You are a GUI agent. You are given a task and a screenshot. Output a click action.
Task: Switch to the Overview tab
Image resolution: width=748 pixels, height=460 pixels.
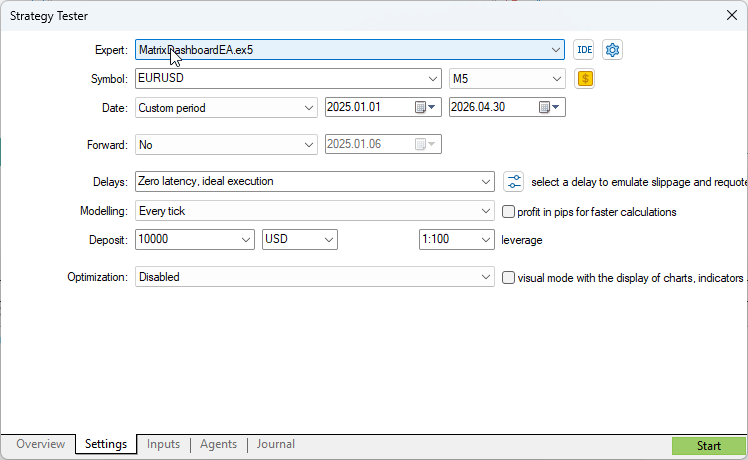(40, 444)
